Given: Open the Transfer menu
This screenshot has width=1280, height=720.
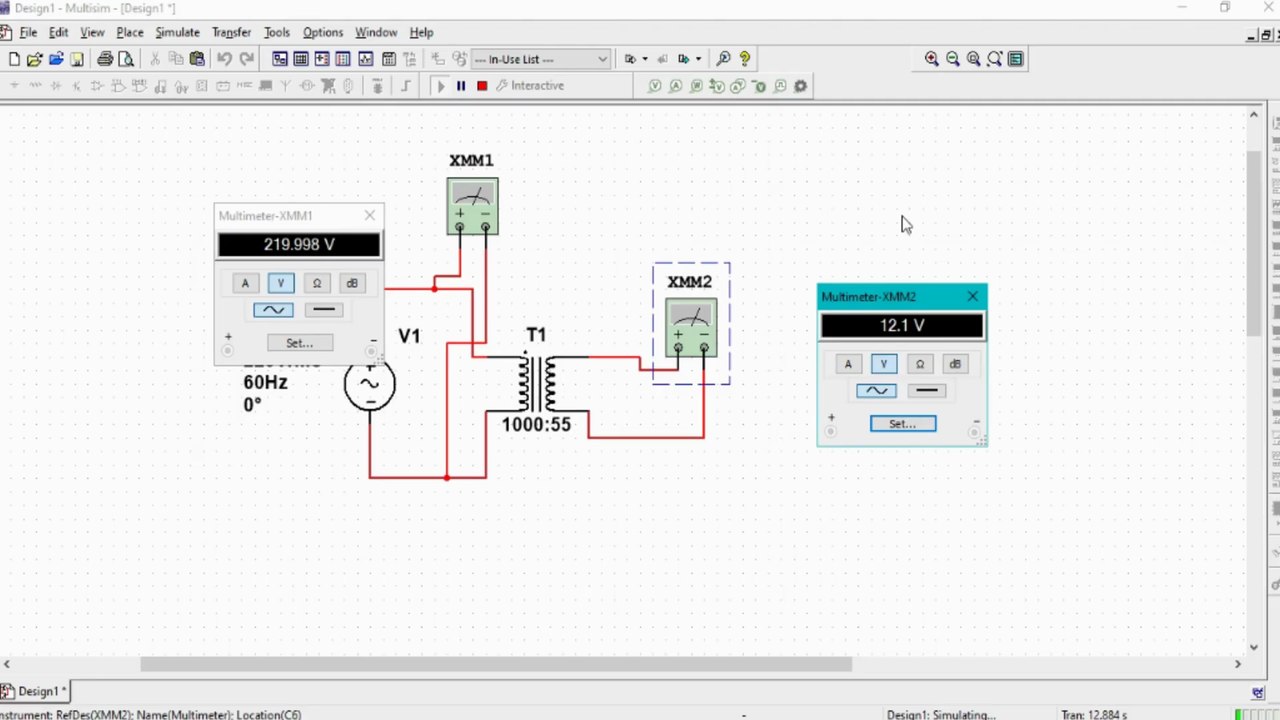Looking at the screenshot, I should (231, 32).
